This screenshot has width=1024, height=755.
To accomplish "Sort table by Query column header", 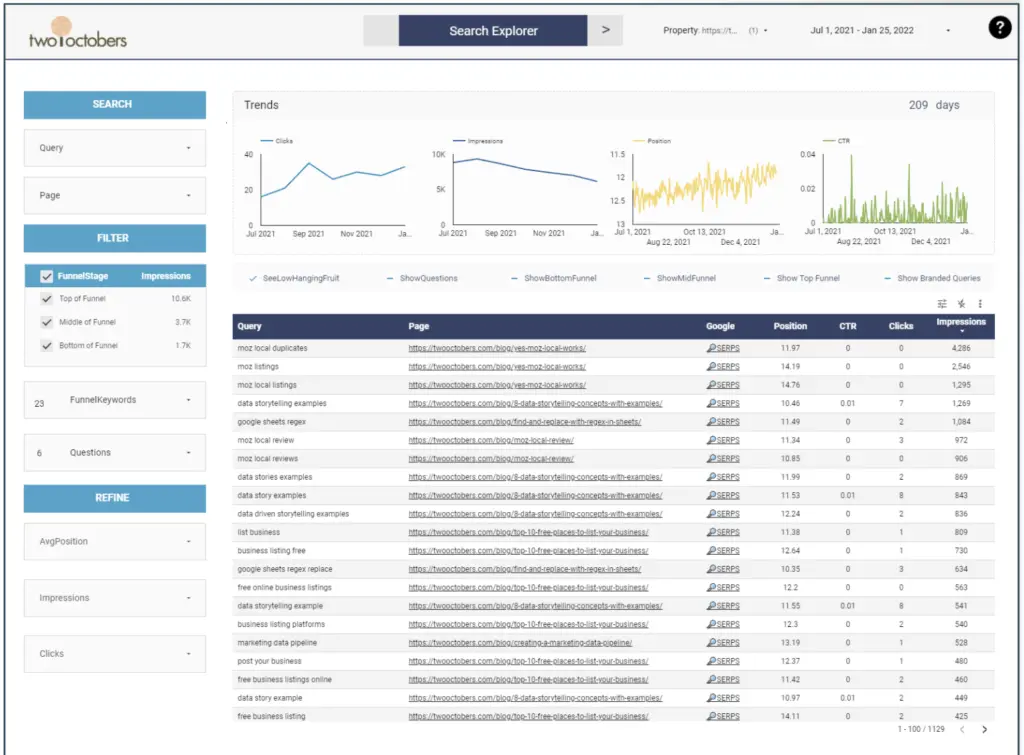I will click(x=249, y=326).
